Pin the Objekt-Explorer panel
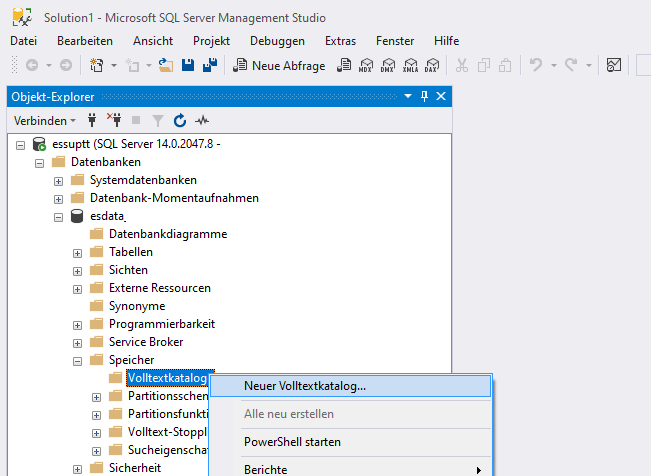The width and height of the screenshot is (651, 476). click(424, 96)
